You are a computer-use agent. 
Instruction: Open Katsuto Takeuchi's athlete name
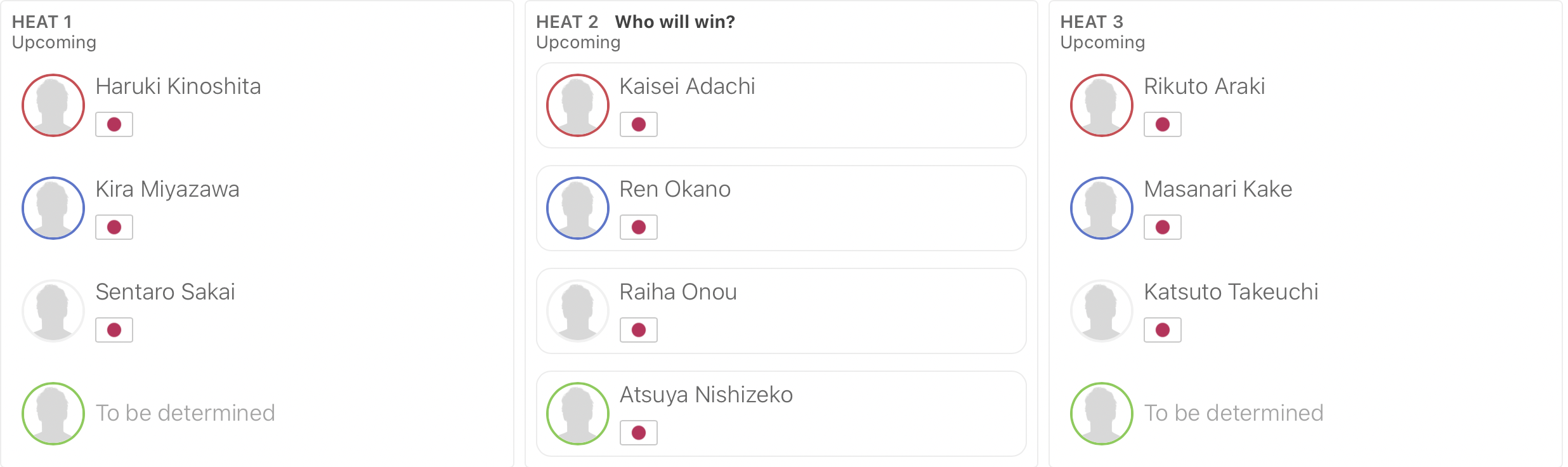[1231, 292]
